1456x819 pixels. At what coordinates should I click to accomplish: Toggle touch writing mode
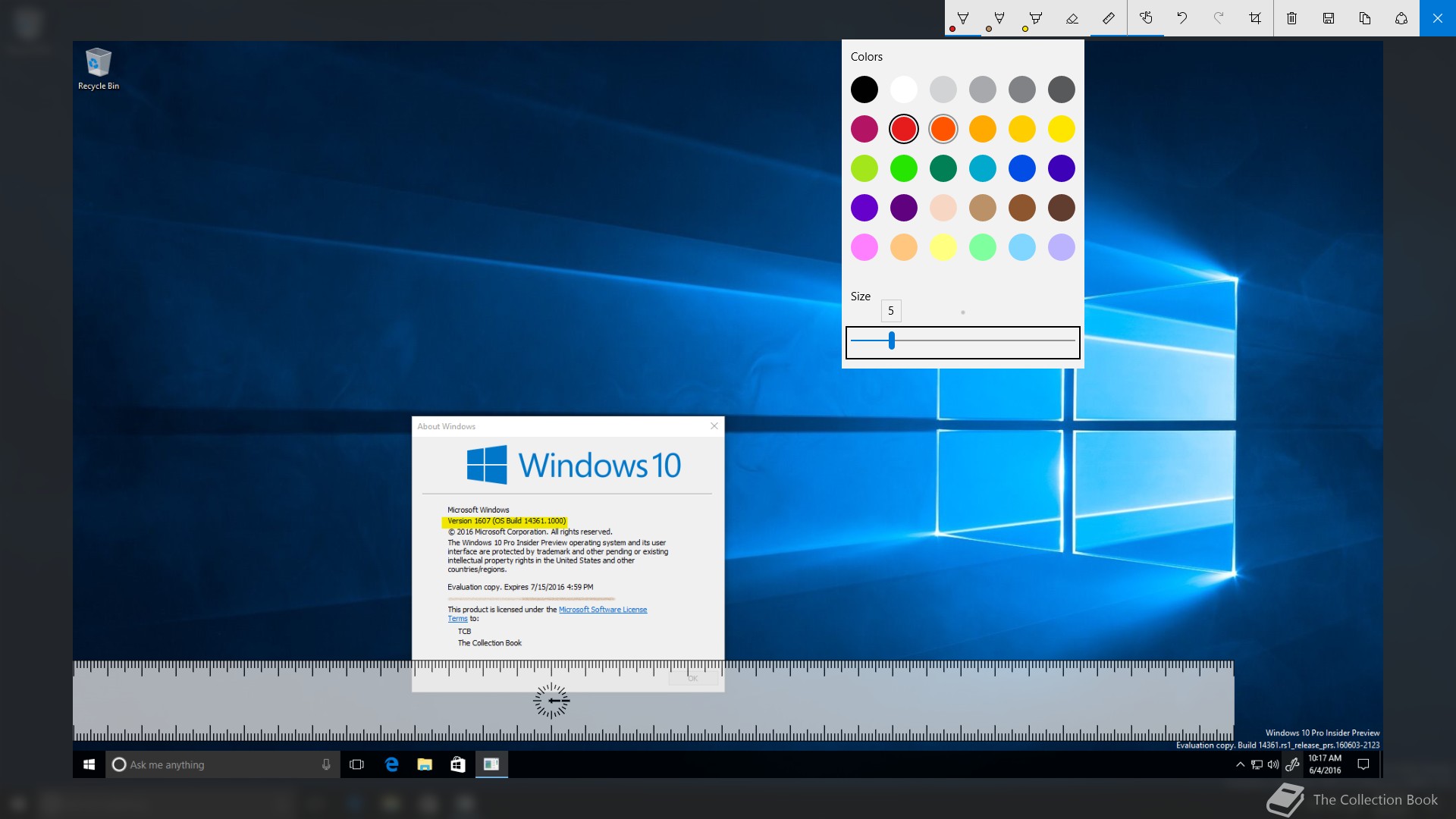1146,18
